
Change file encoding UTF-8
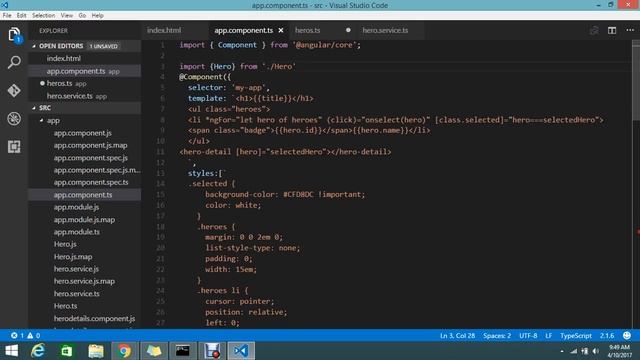(528, 336)
